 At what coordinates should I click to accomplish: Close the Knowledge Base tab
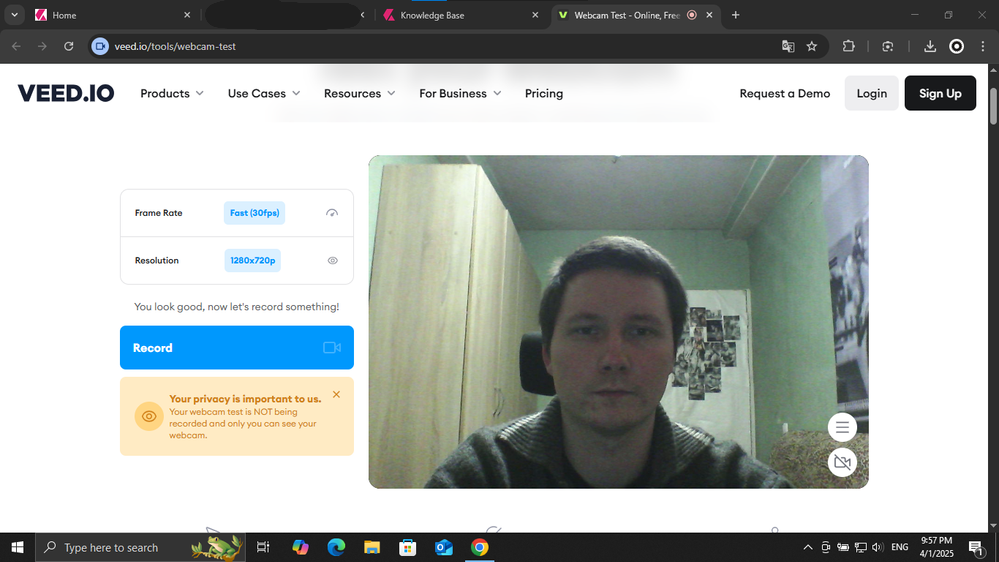coord(535,15)
